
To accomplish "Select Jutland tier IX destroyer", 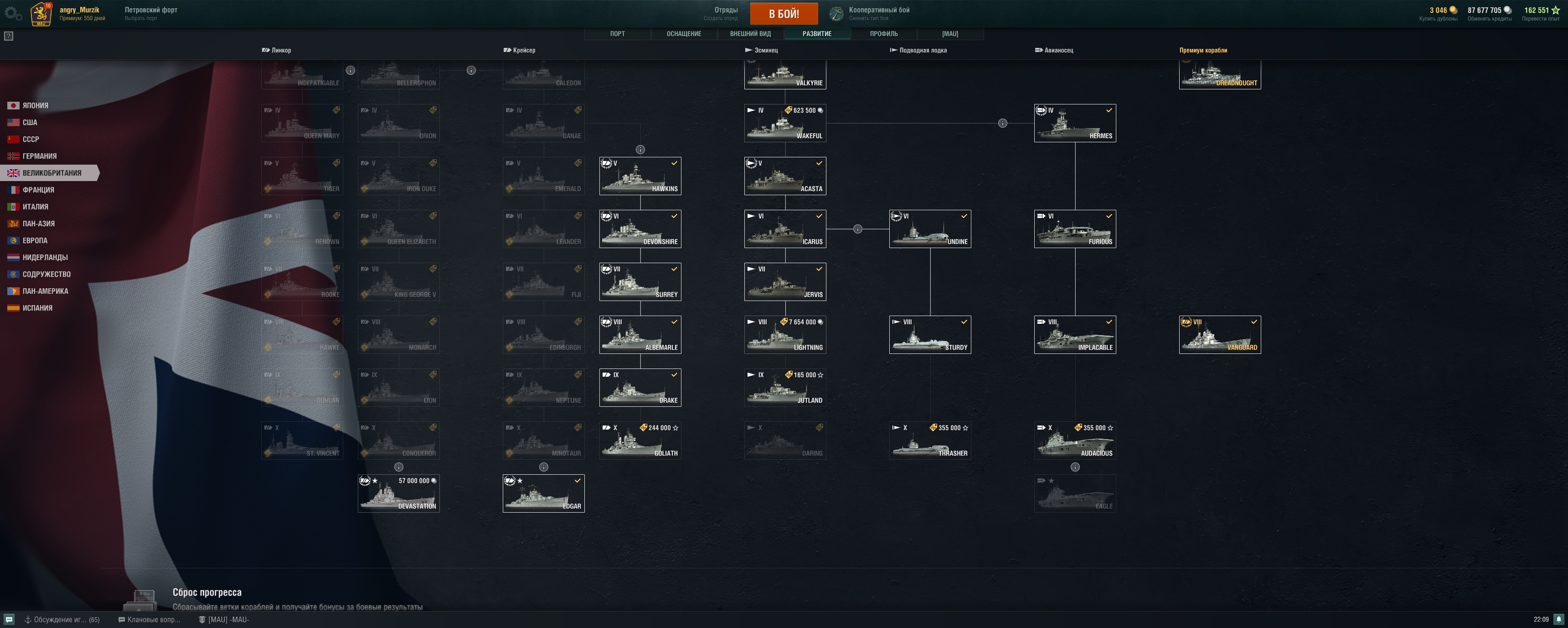I will (x=785, y=387).
